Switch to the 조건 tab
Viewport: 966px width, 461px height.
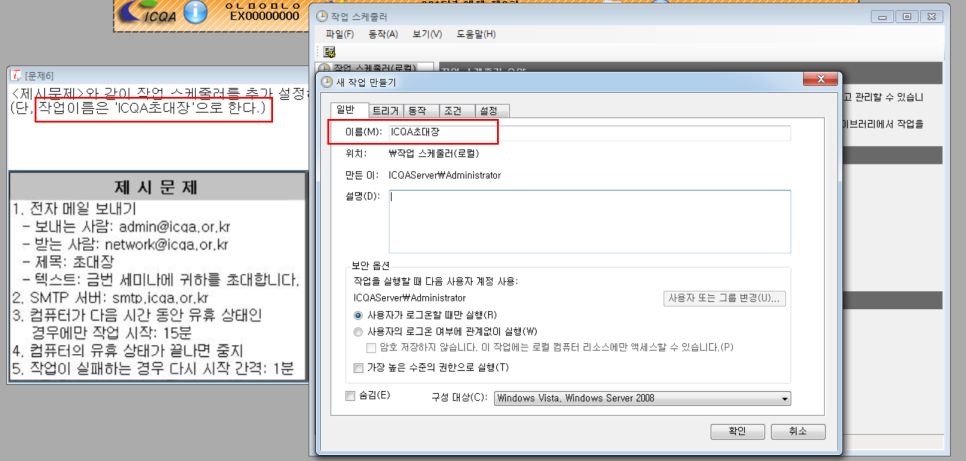tap(457, 111)
